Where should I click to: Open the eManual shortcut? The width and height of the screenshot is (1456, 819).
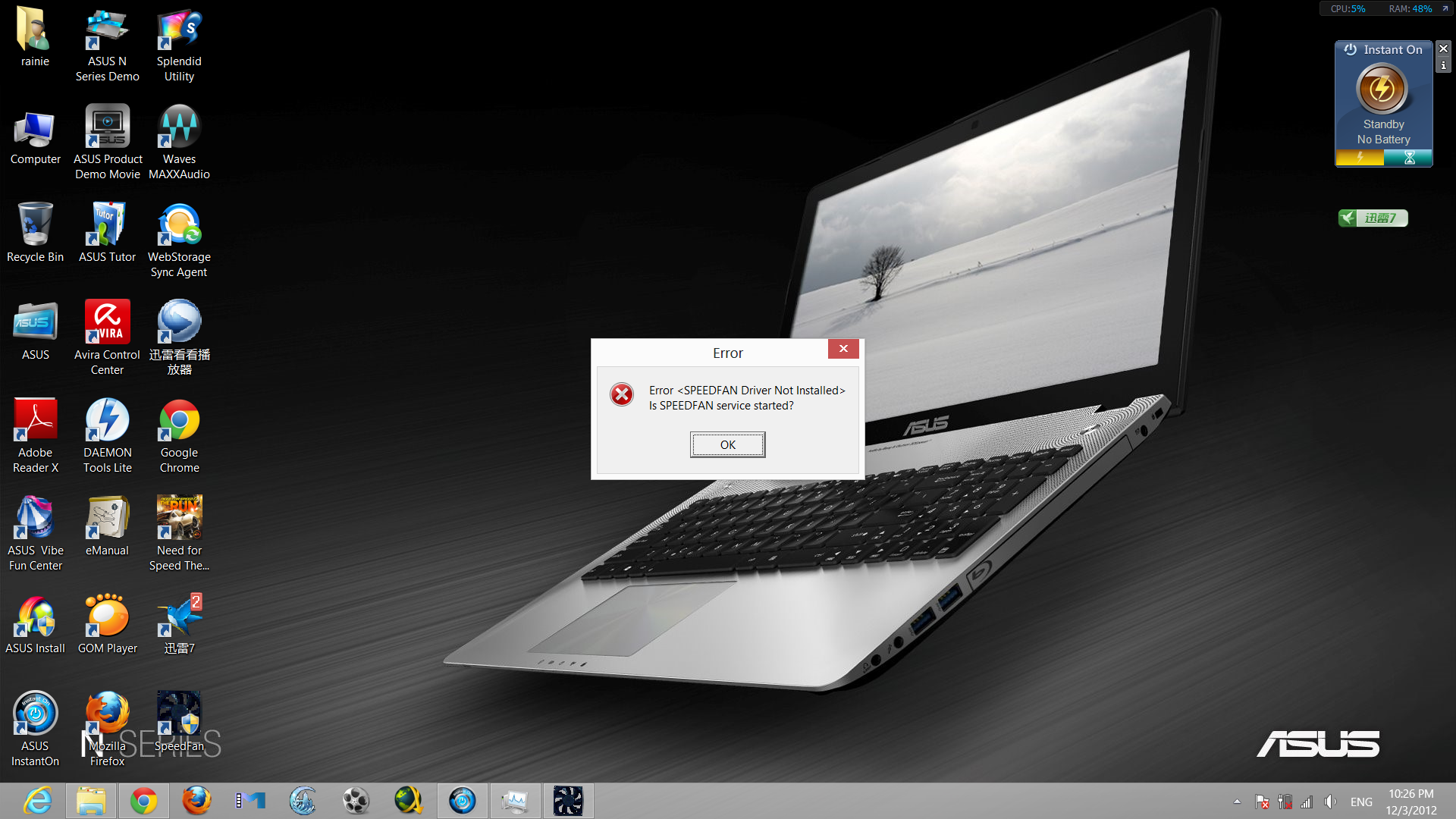(x=107, y=526)
